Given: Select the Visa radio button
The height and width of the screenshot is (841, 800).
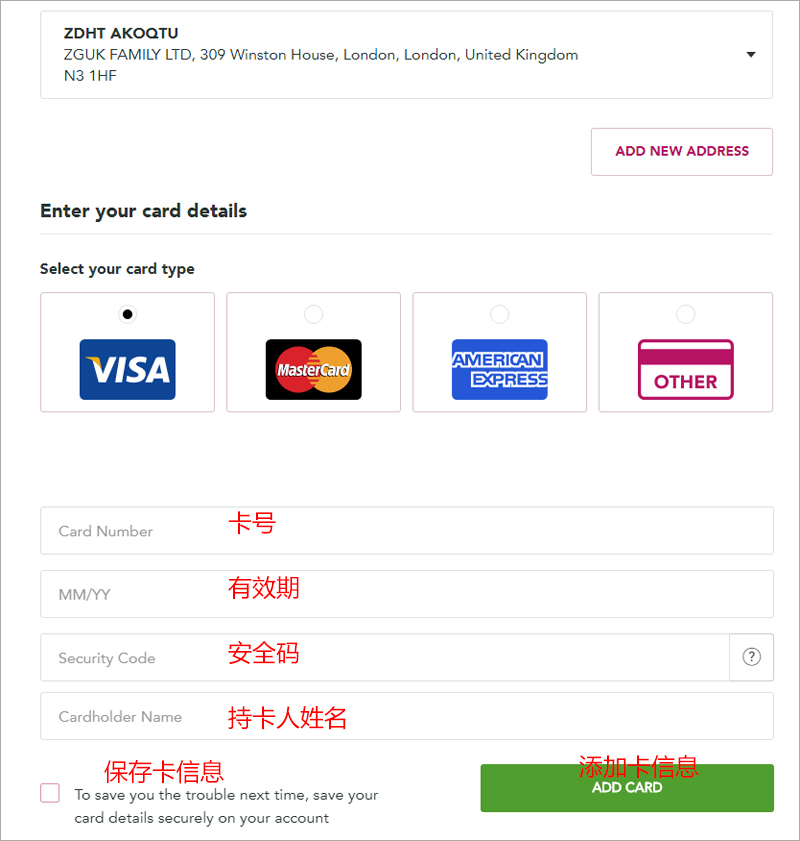Looking at the screenshot, I should [128, 314].
